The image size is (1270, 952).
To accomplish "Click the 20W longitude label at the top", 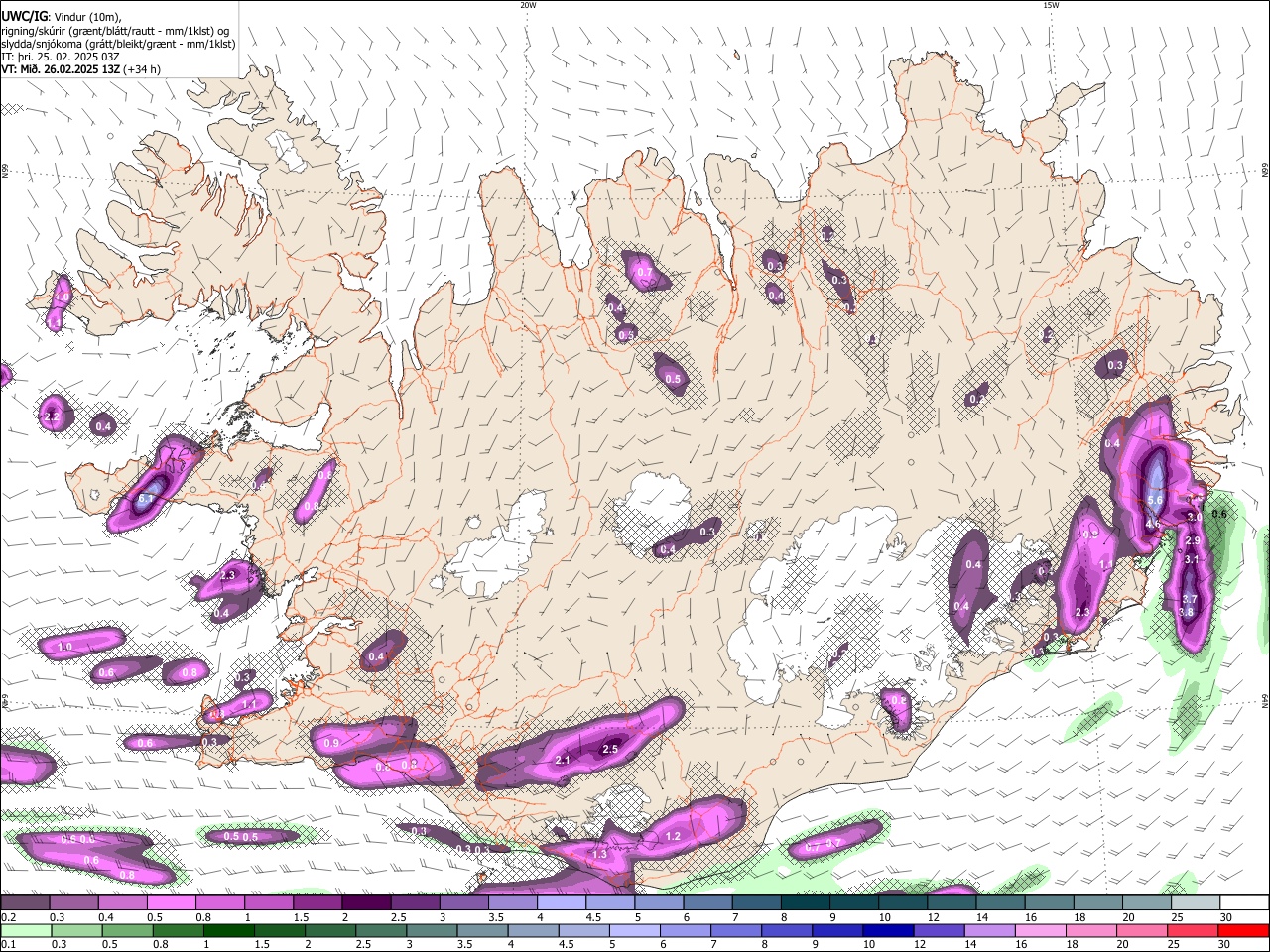I will pyautogui.click(x=528, y=5).
